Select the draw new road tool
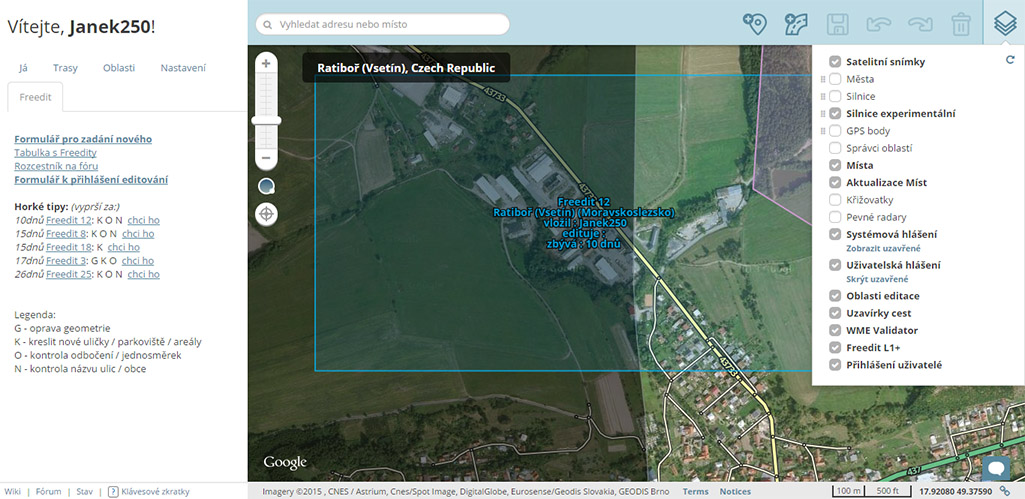1025x499 pixels. tap(796, 24)
